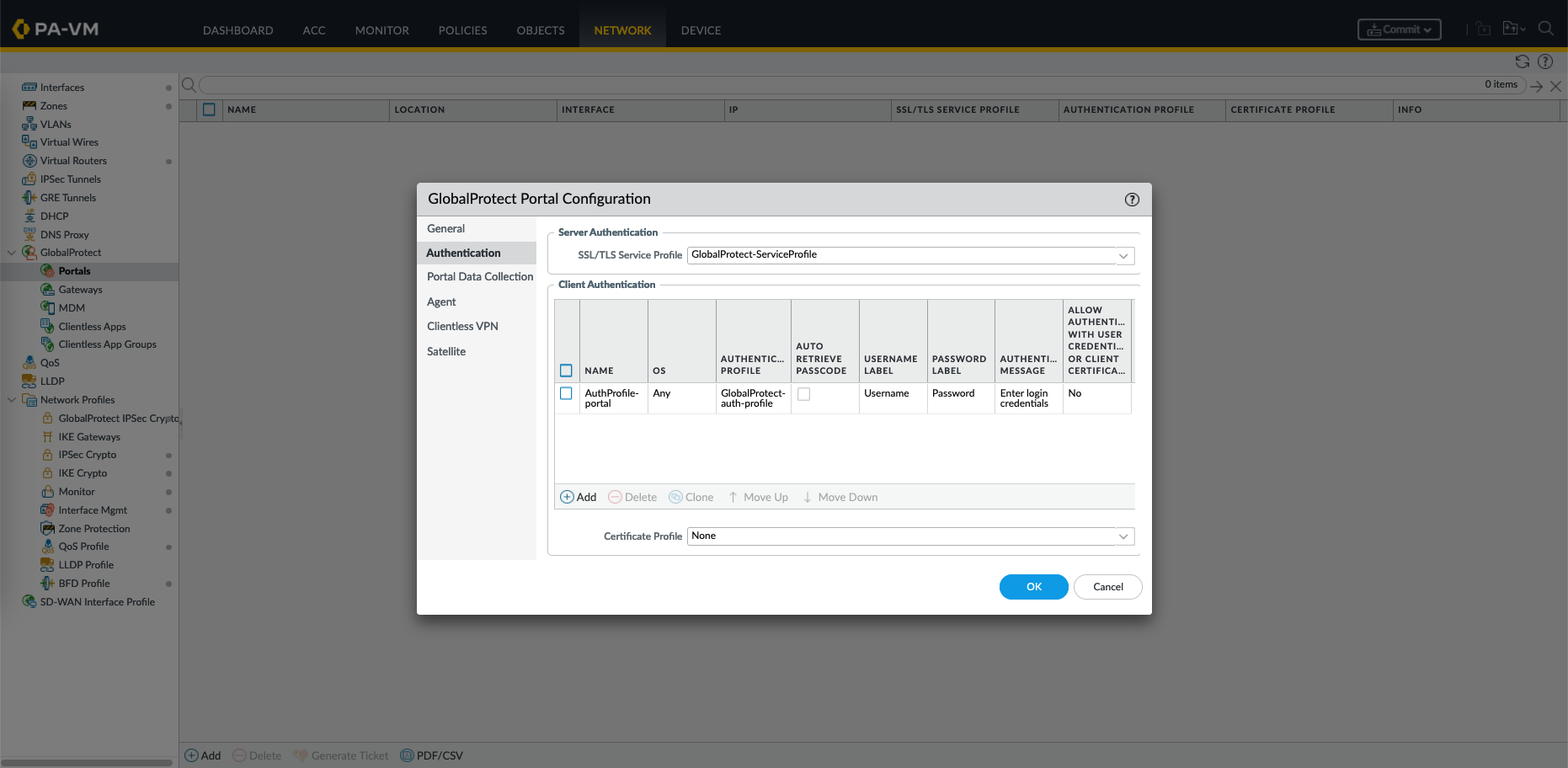Open Gateways under GlobalProtect sidebar
1568x768 pixels.
point(80,290)
